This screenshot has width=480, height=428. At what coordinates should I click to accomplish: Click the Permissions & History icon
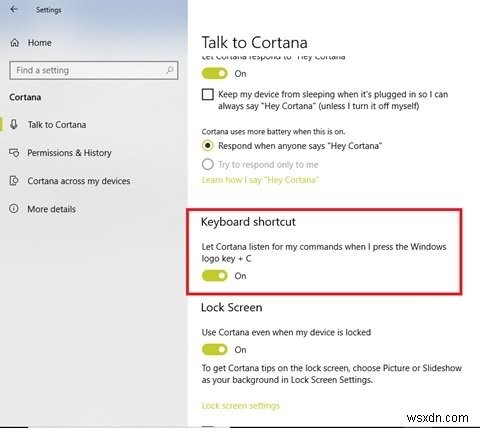pyautogui.click(x=14, y=153)
